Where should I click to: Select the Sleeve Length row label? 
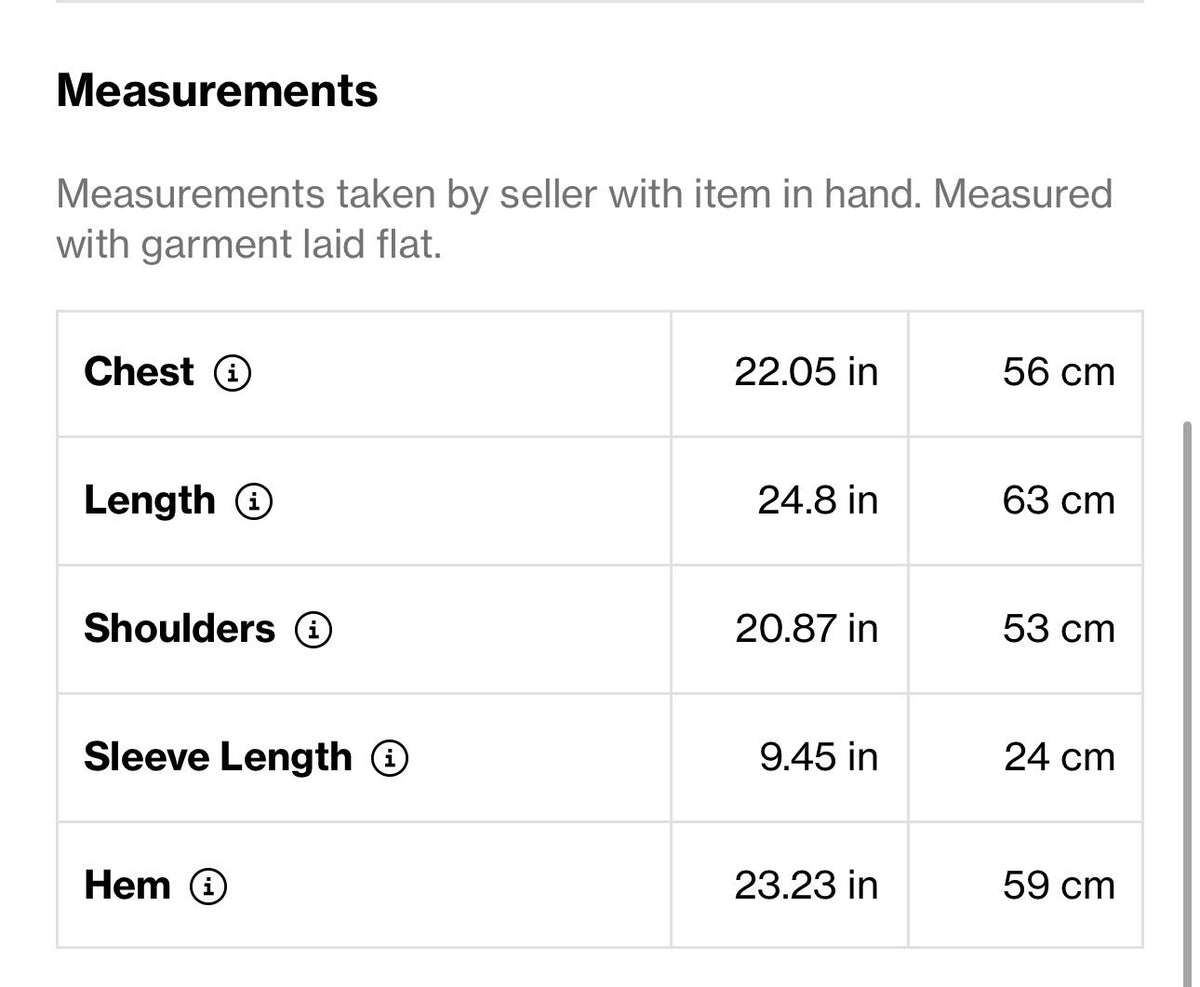click(x=218, y=758)
